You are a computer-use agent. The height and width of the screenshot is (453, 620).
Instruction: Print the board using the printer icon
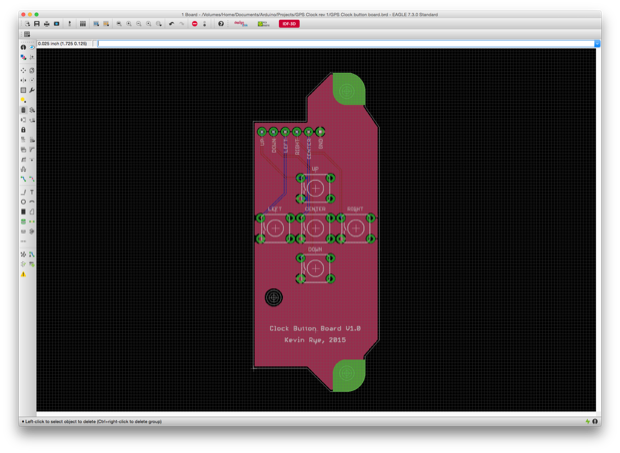click(x=47, y=24)
